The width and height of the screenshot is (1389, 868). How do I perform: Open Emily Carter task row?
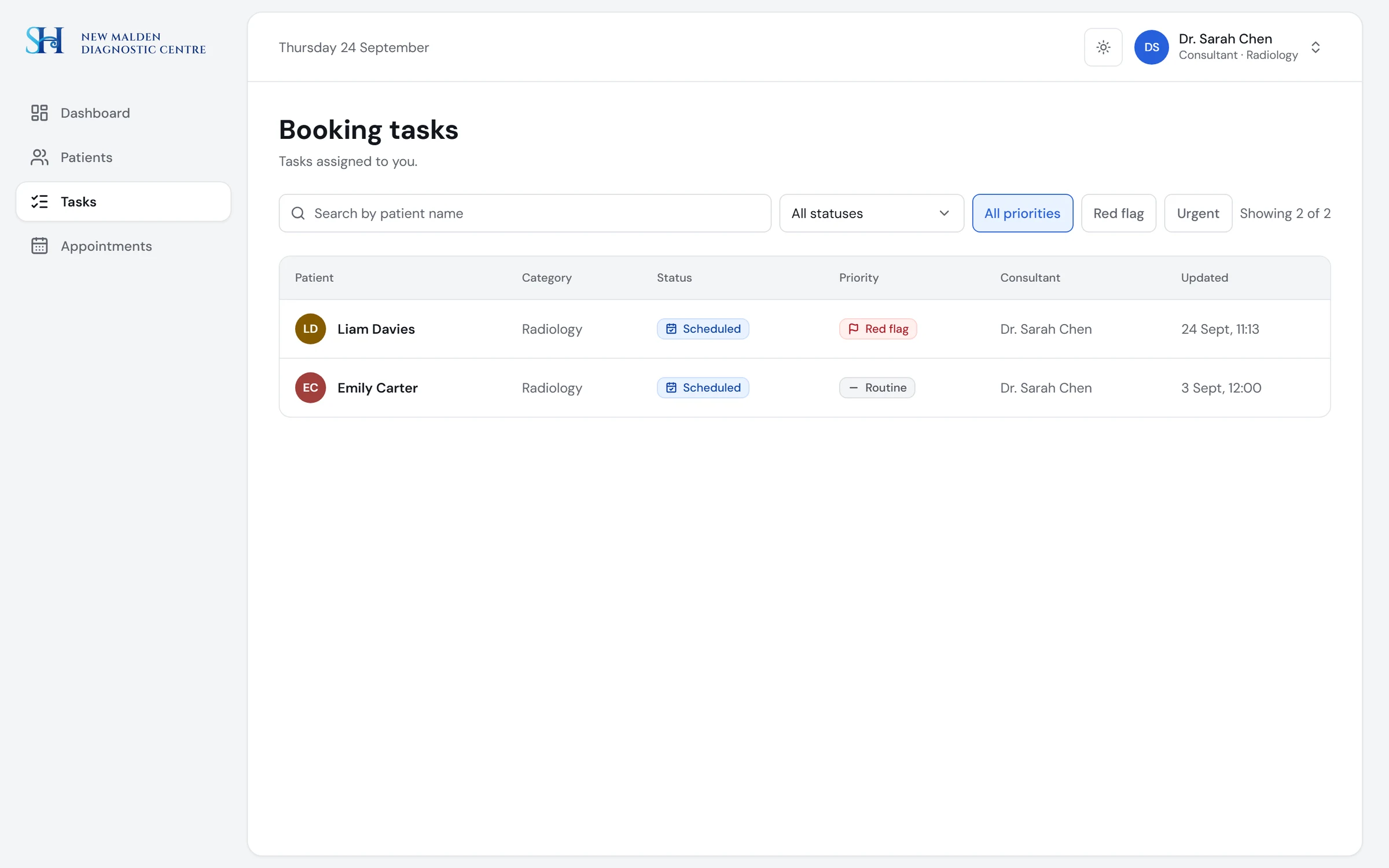[x=804, y=388]
